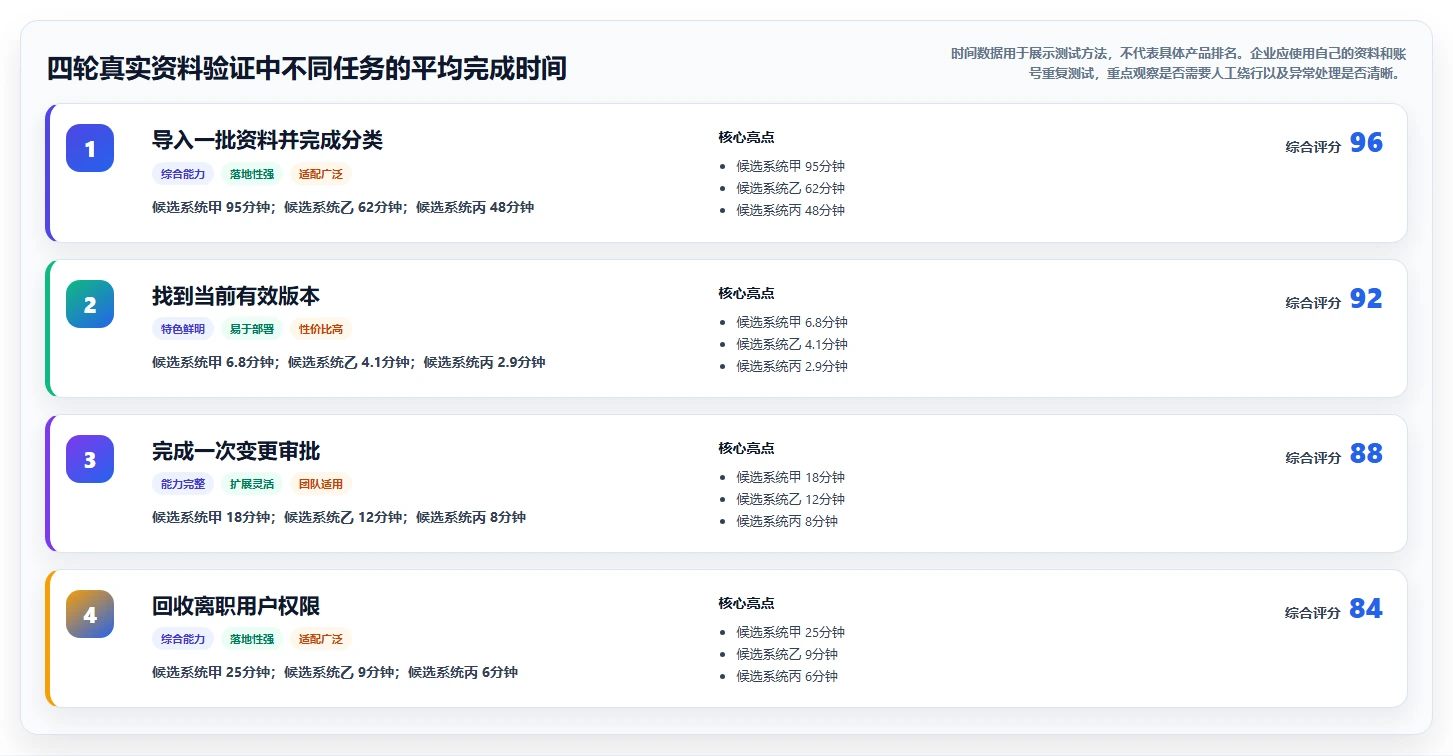The image size is (1453, 756).
Task: Select the 扩展灵活 tag
Action: point(252,484)
